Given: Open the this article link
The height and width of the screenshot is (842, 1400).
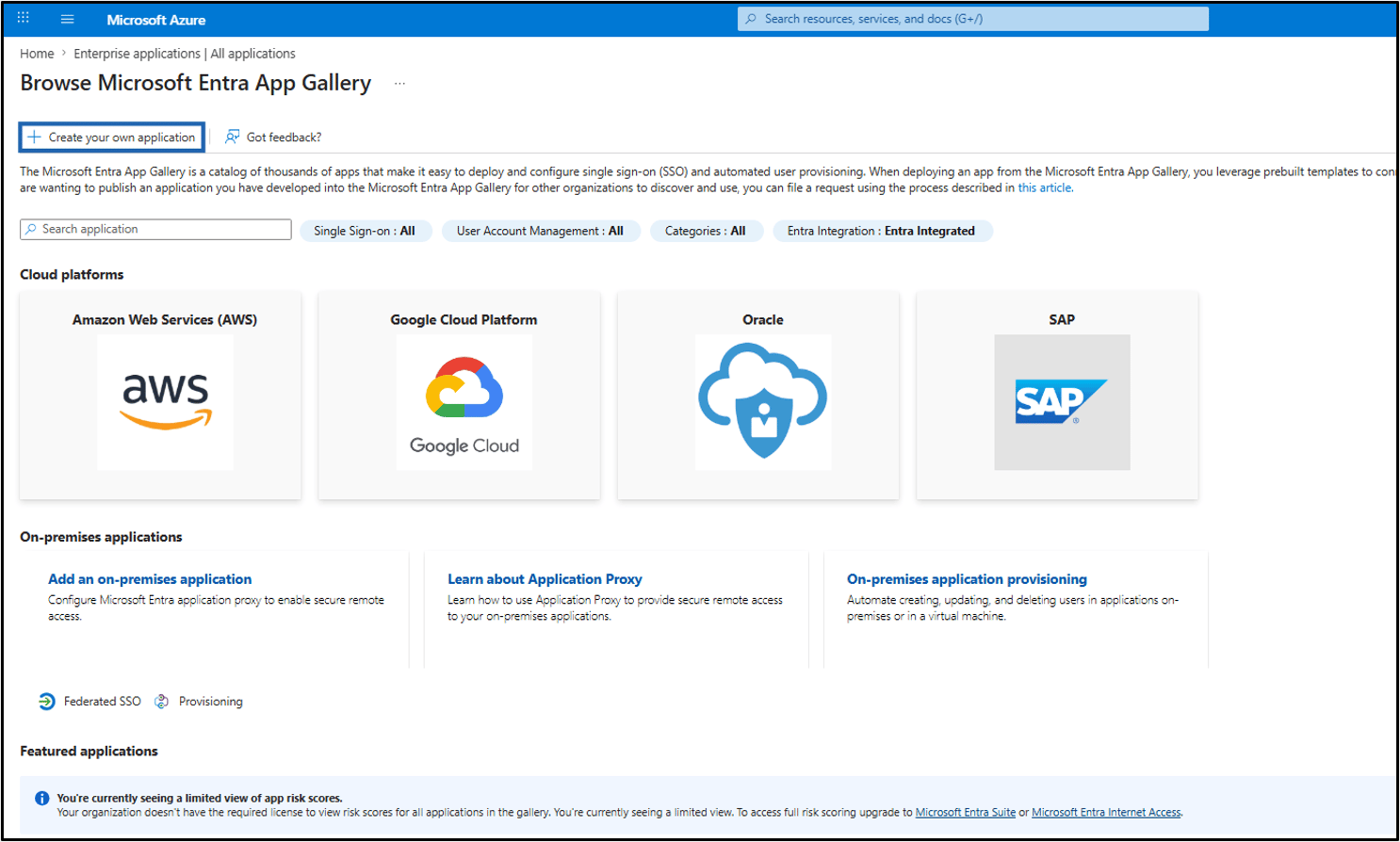Looking at the screenshot, I should click(1044, 187).
